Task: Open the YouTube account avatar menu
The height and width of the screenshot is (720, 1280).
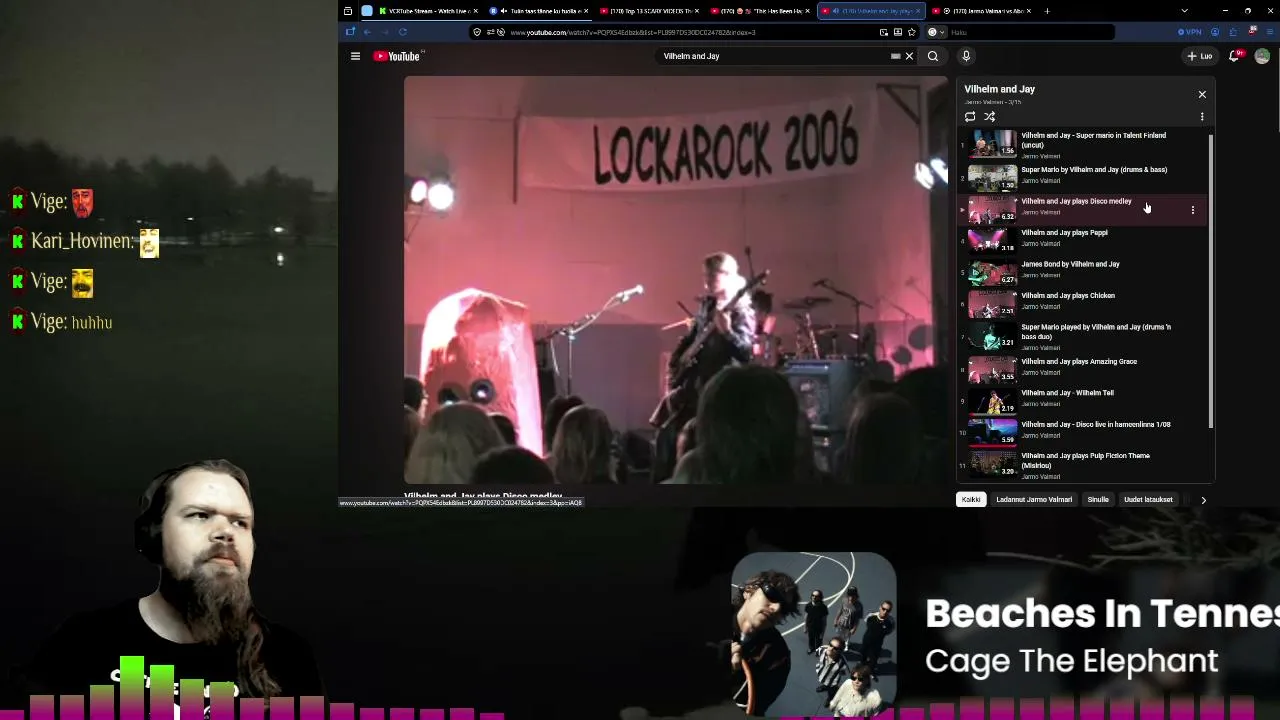Action: pyautogui.click(x=1262, y=56)
